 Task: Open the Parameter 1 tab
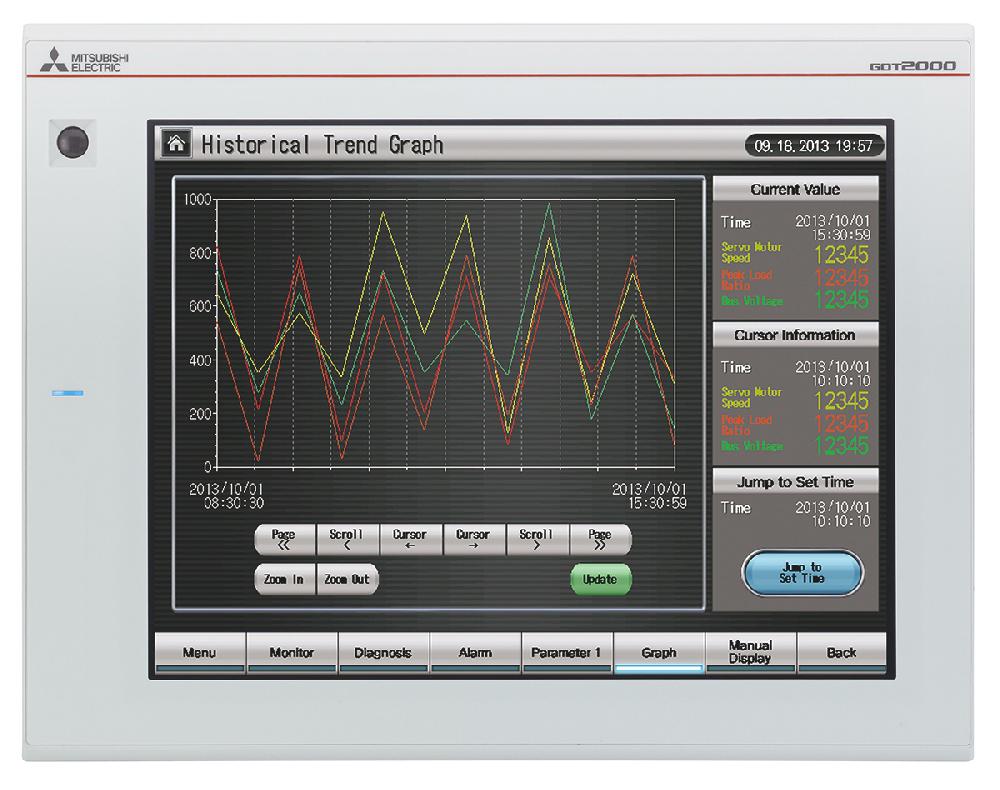coord(566,653)
